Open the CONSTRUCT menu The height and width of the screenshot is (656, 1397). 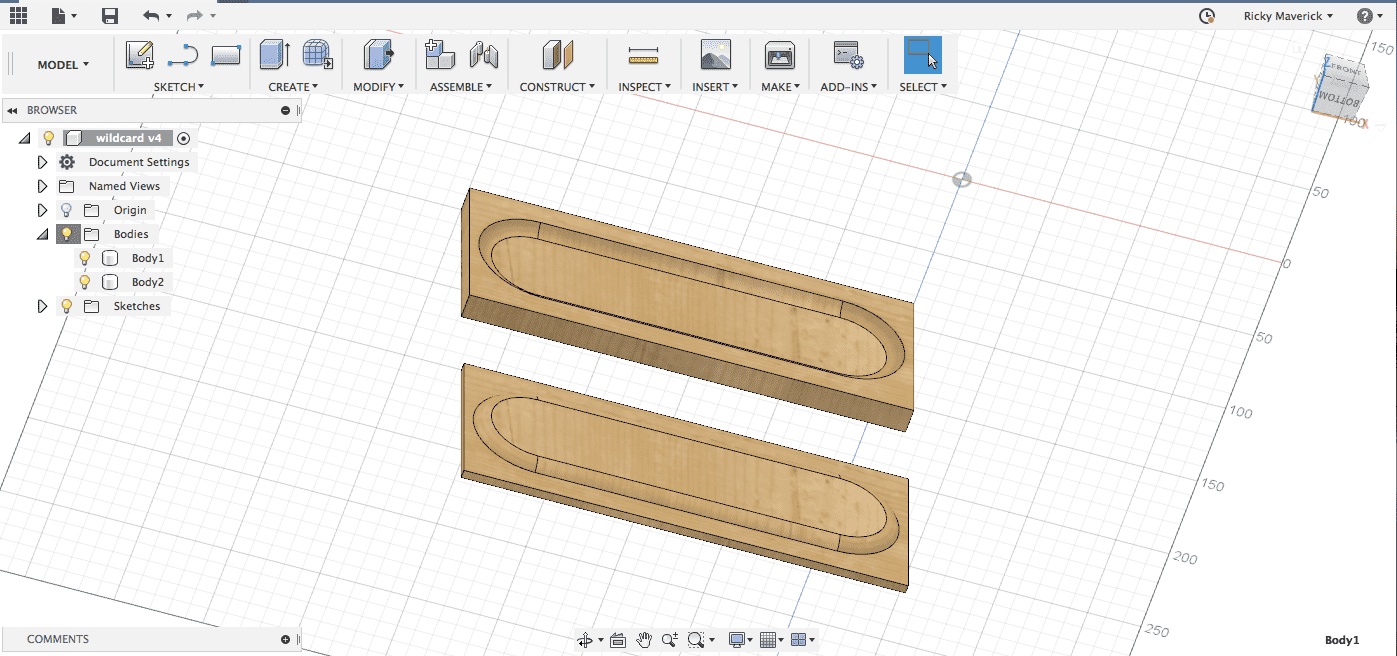click(x=557, y=87)
